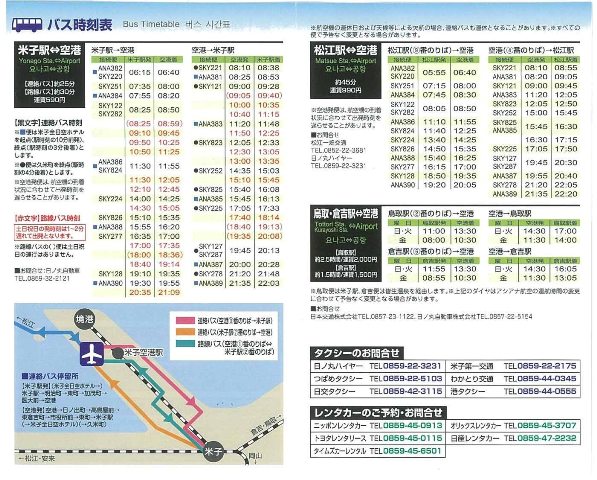Click the 米子駅⇔空港 black header box
This screenshot has height=480, width=597.
coord(49,75)
